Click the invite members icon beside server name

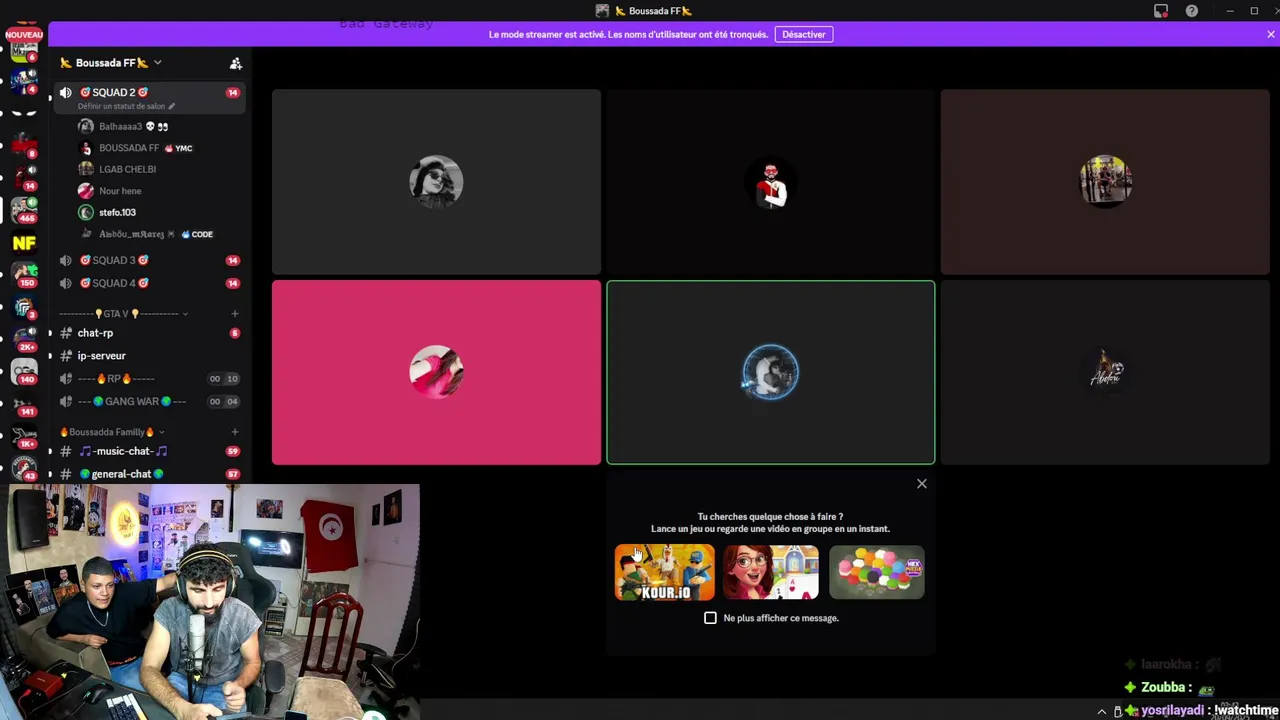[236, 63]
